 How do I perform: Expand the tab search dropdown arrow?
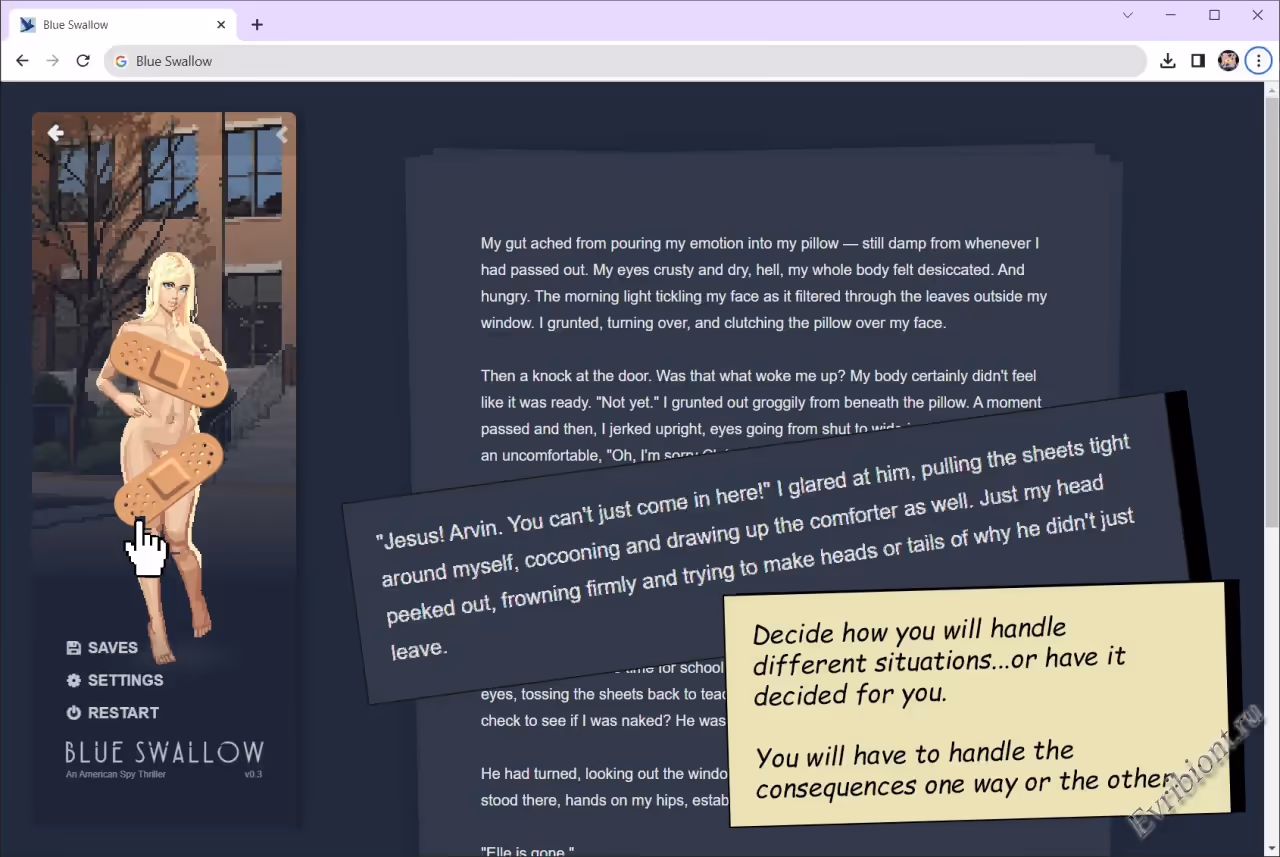click(x=1128, y=15)
